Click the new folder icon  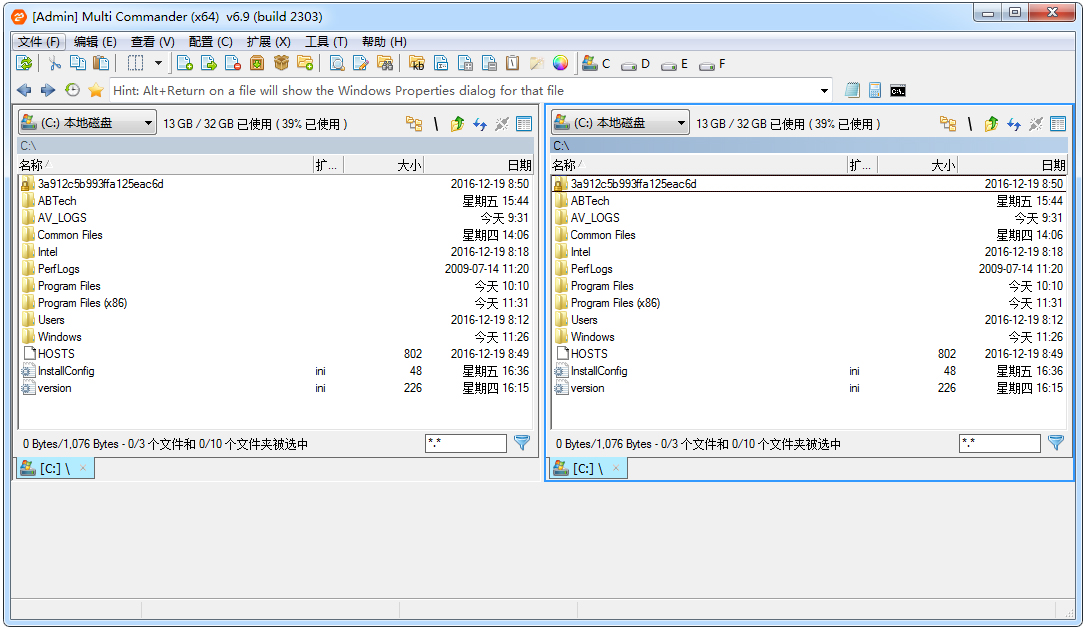pyautogui.click(x=305, y=64)
